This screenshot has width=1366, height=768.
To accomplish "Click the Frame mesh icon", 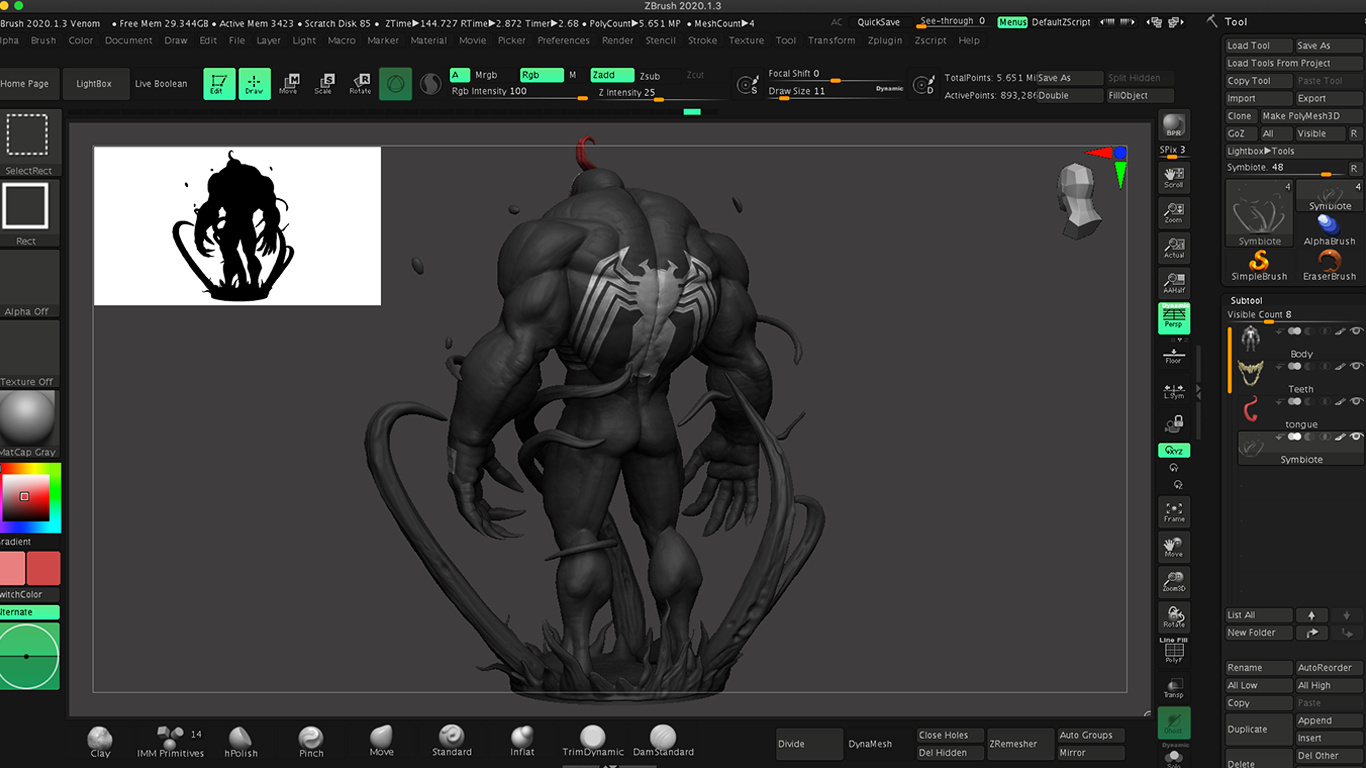I will [x=1174, y=512].
